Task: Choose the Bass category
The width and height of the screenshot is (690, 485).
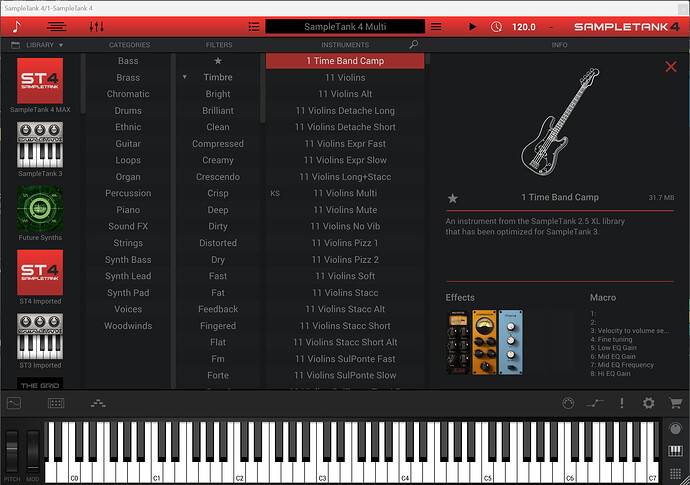Action: point(128,61)
